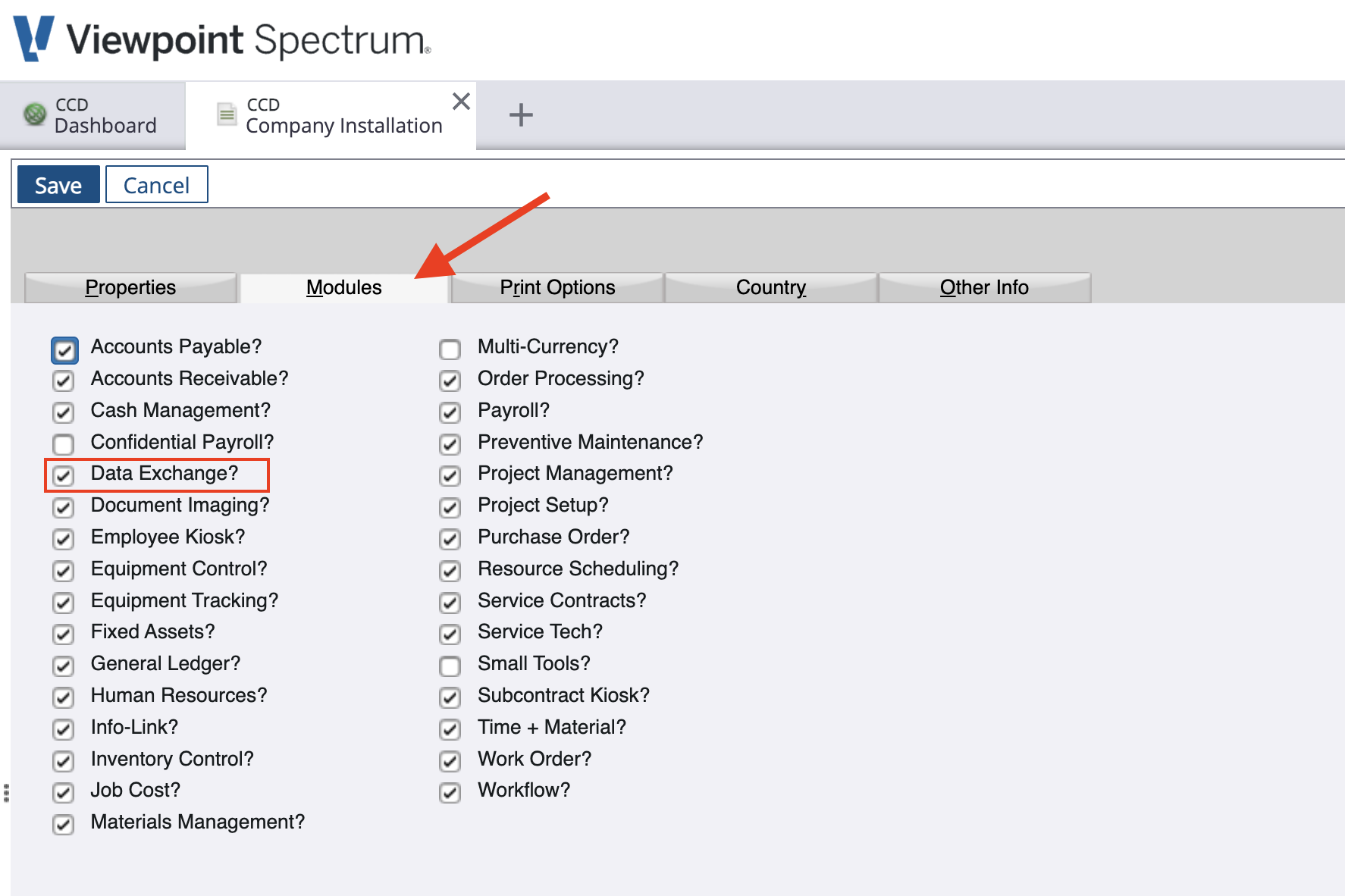Uncheck the Service Contracts checkbox
This screenshot has width=1345, height=896.
450,603
